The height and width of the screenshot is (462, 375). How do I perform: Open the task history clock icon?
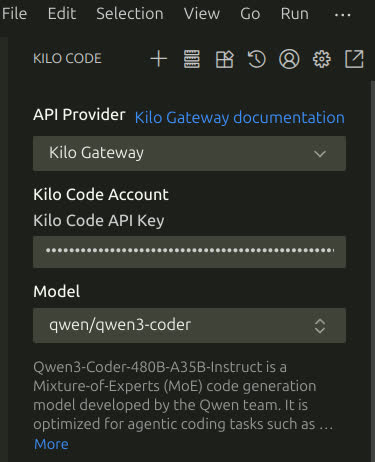point(257,59)
